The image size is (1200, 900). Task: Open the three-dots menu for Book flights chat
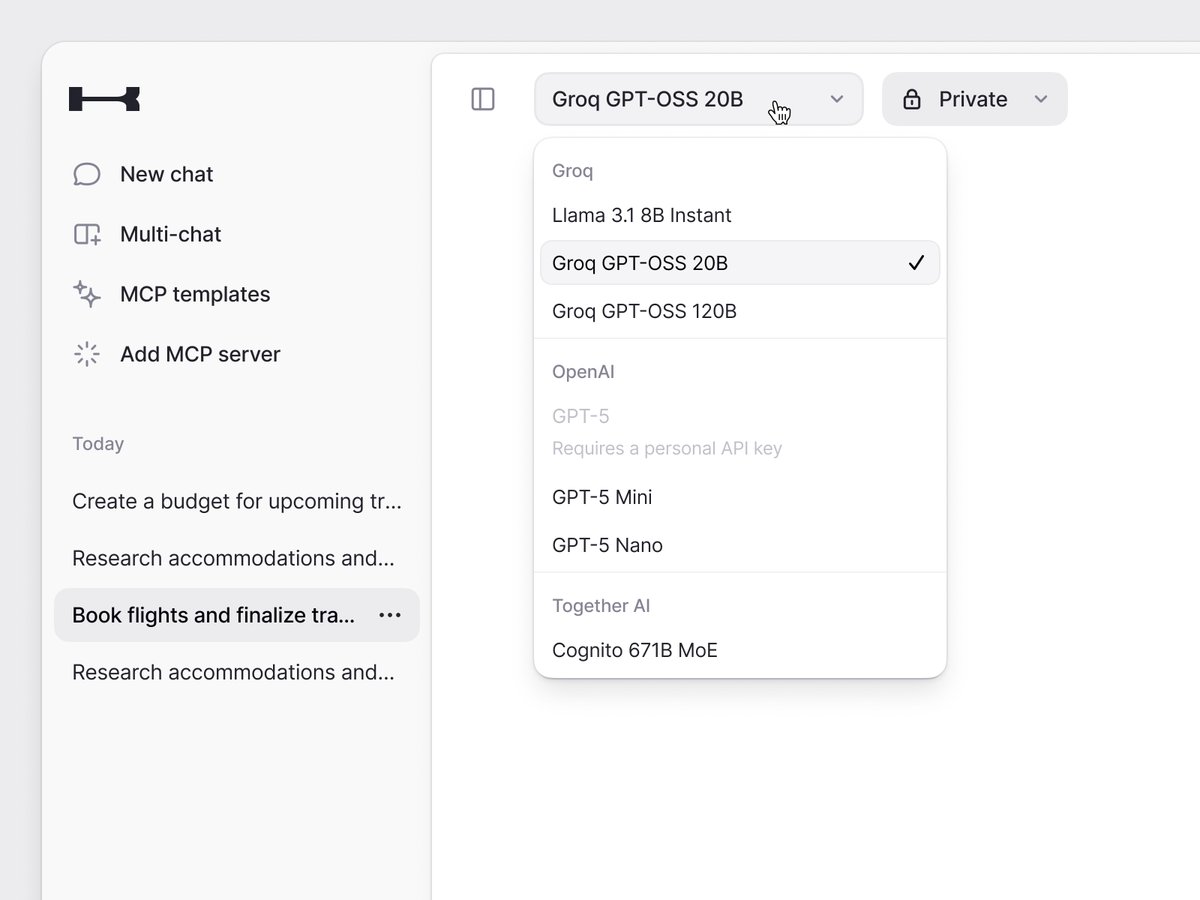coord(390,615)
